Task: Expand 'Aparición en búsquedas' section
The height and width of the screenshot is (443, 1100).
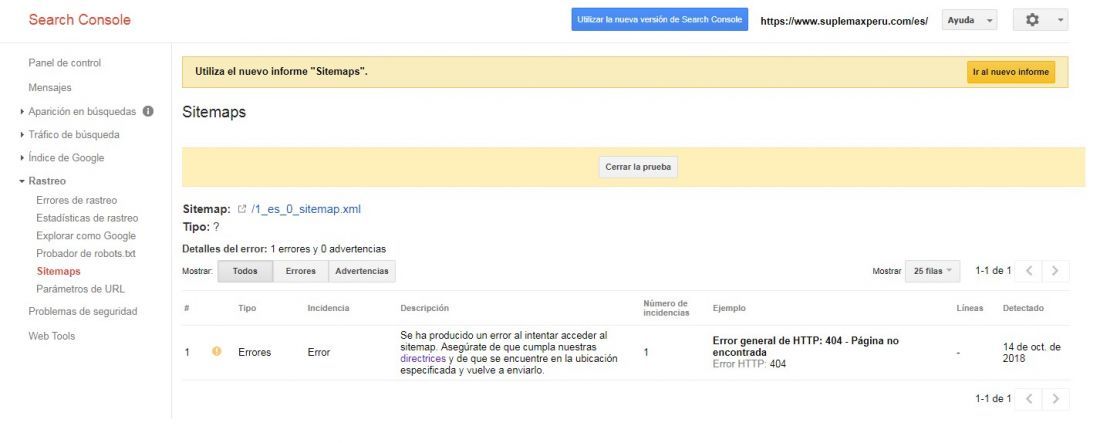Action: (82, 111)
